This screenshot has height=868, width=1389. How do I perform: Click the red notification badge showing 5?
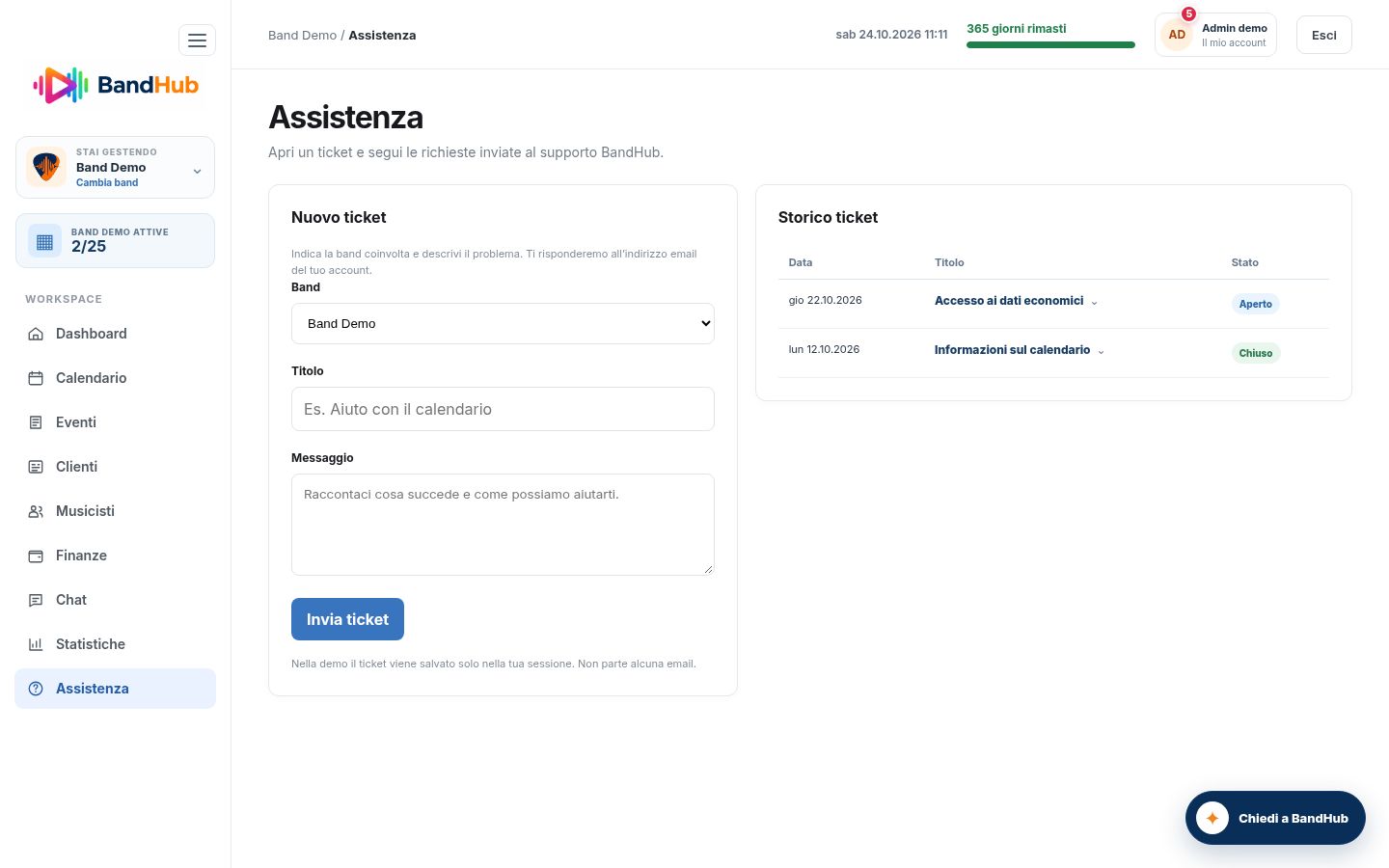[1188, 14]
